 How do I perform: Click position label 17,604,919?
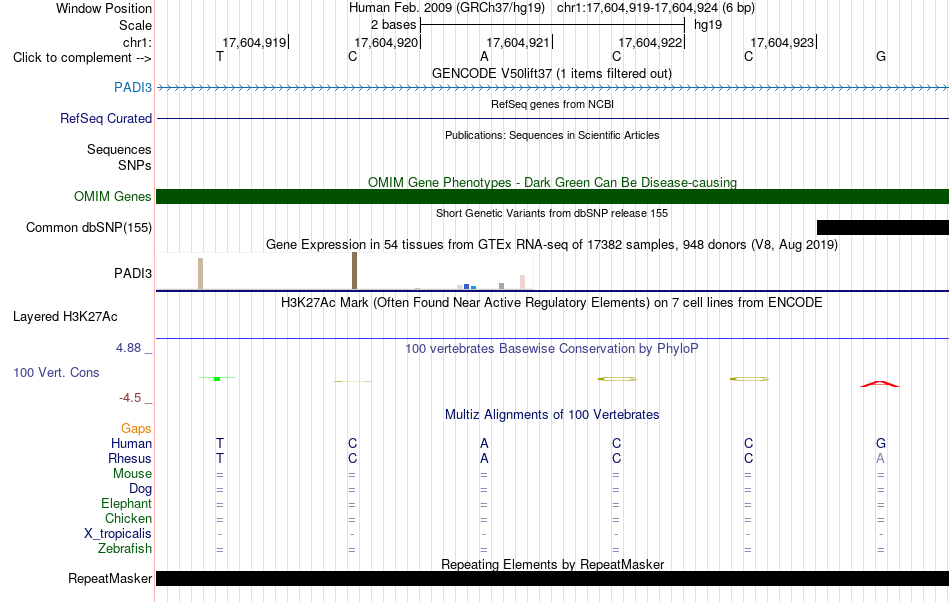pyautogui.click(x=254, y=43)
